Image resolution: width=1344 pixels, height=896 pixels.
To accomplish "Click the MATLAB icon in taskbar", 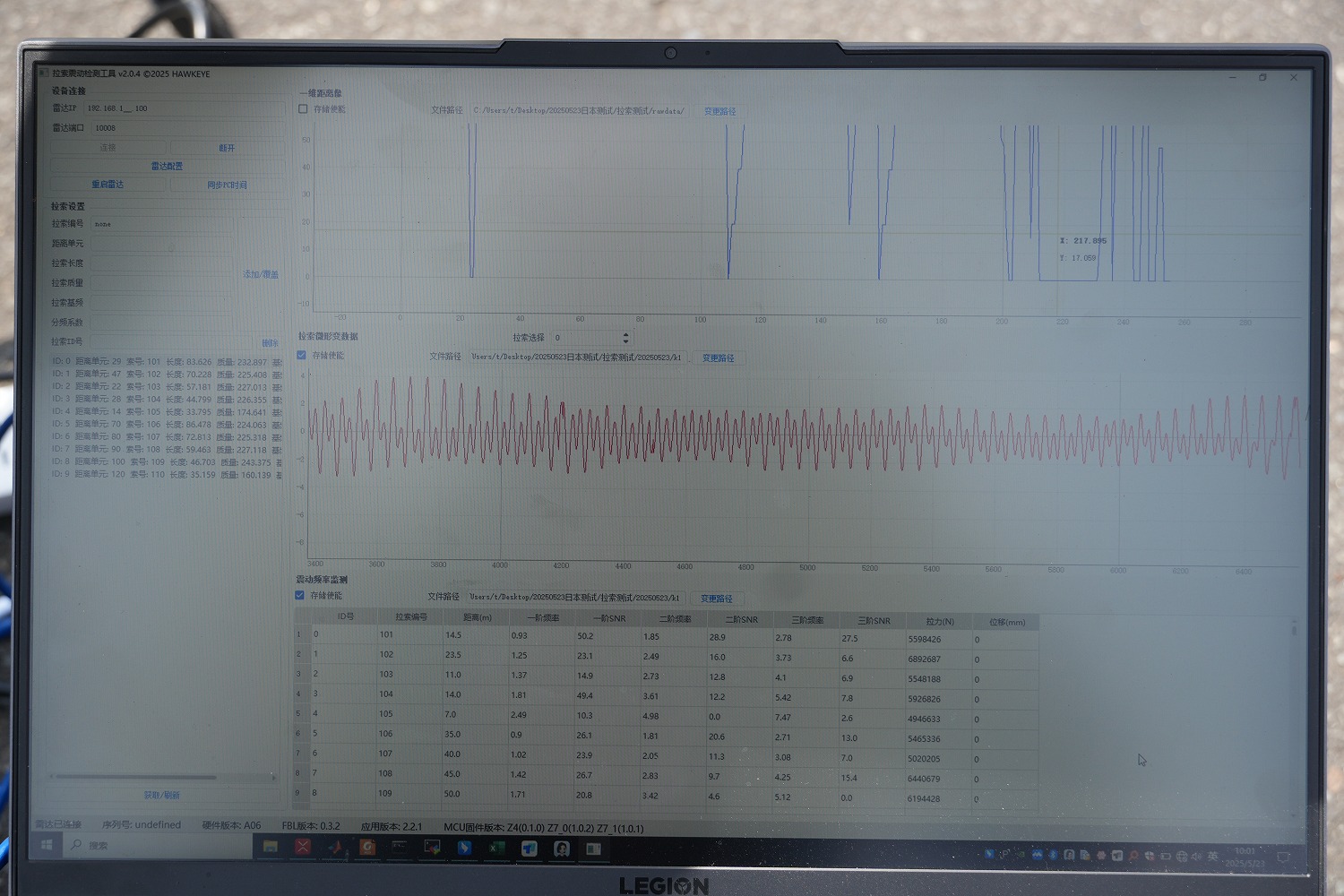I will point(335,847).
